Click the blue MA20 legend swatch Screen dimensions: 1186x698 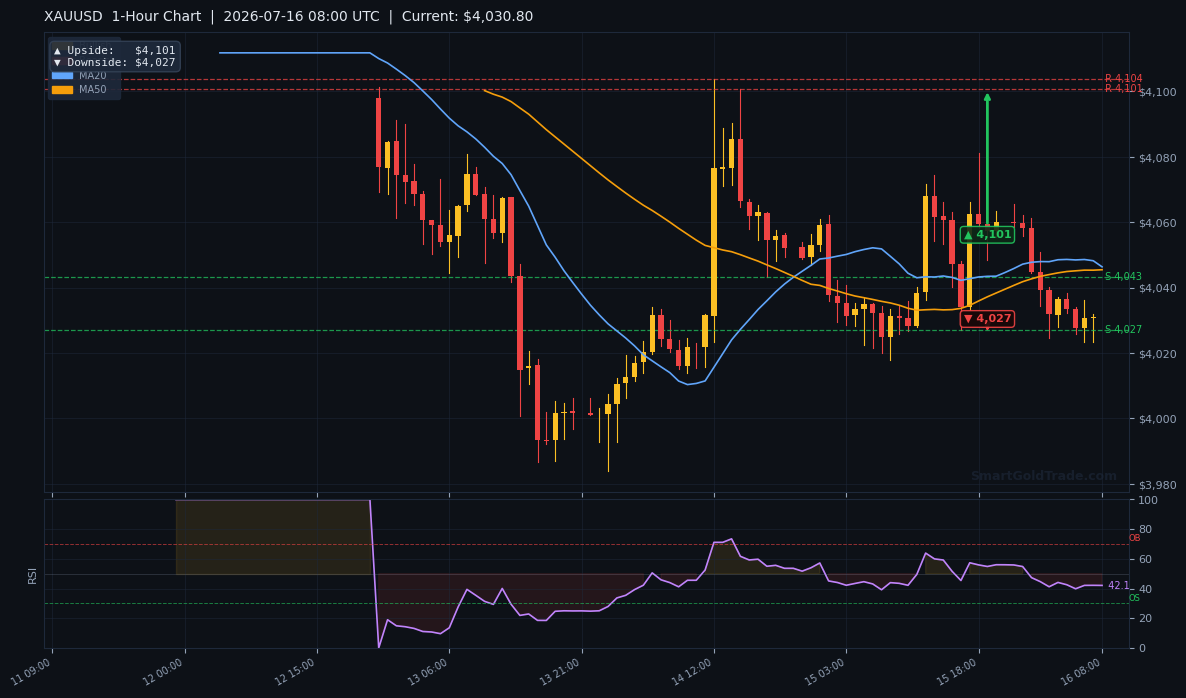point(62,76)
